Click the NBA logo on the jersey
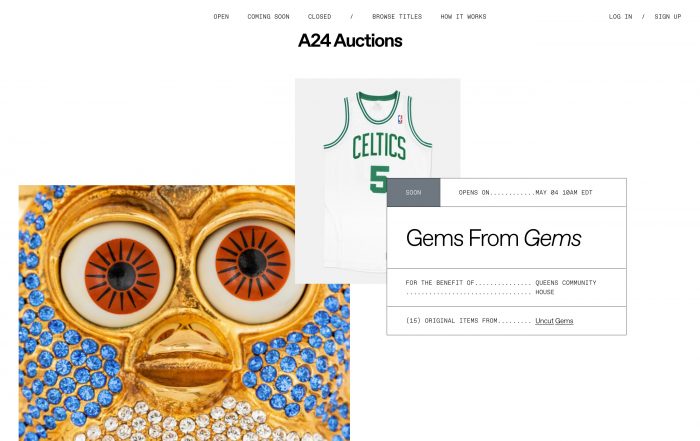700x441 pixels. pyautogui.click(x=400, y=120)
